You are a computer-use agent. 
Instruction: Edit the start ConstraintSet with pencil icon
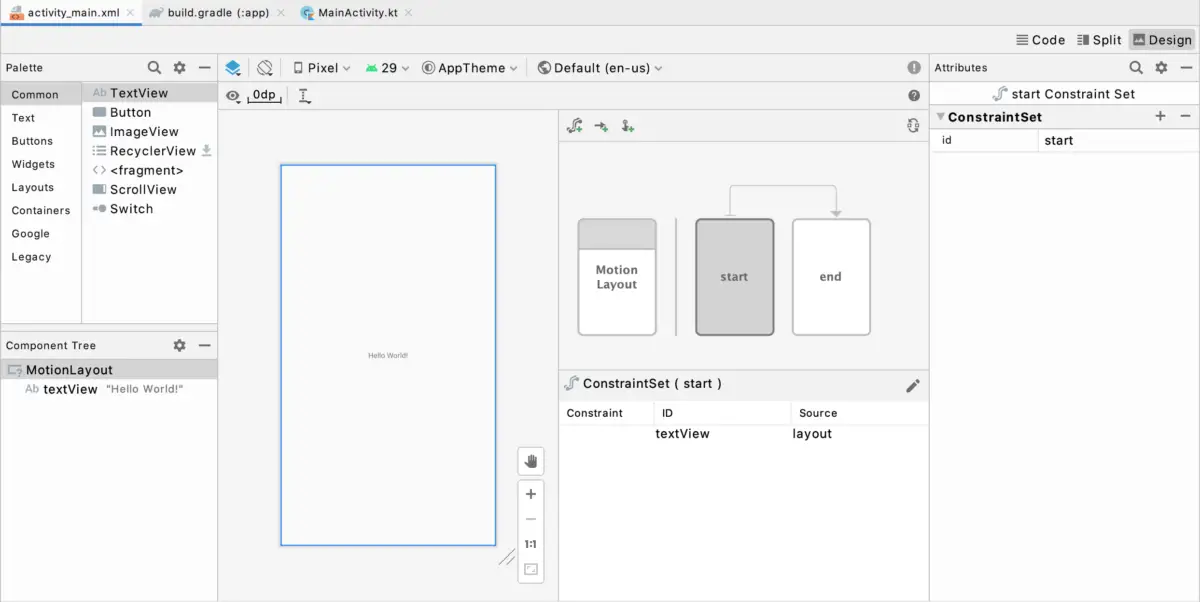click(913, 384)
